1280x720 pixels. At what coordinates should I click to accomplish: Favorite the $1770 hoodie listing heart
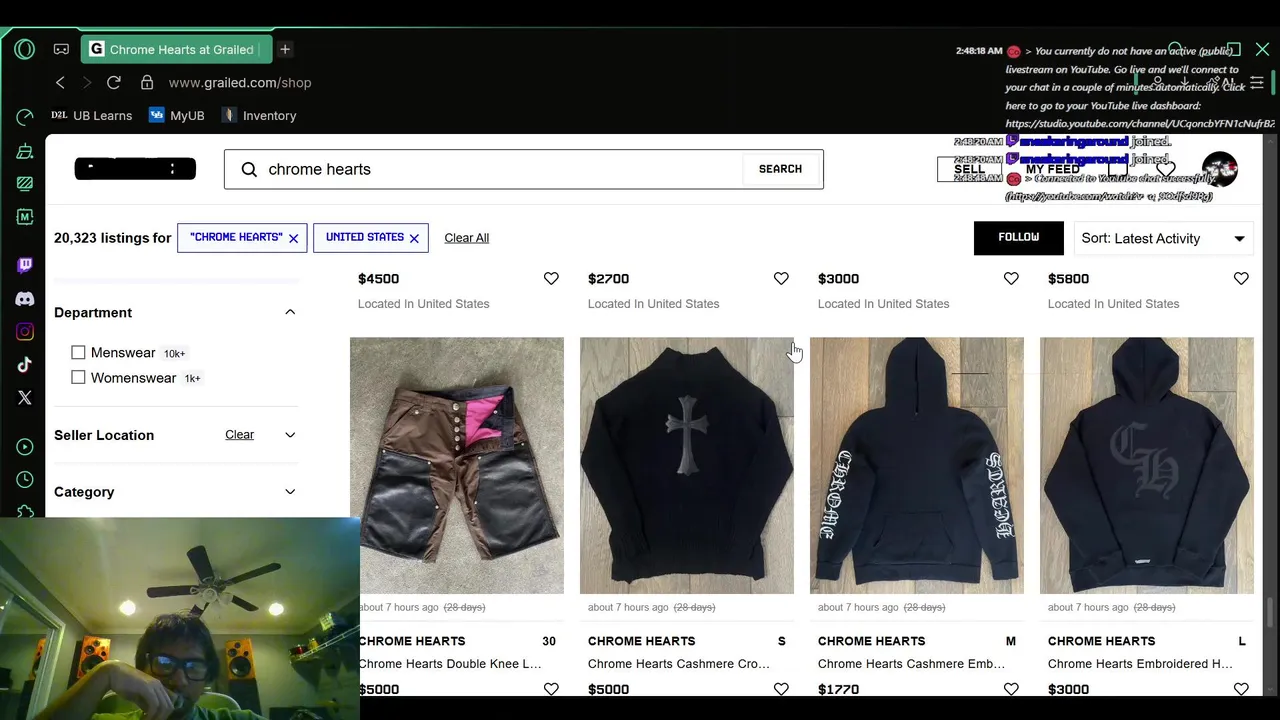point(1011,689)
